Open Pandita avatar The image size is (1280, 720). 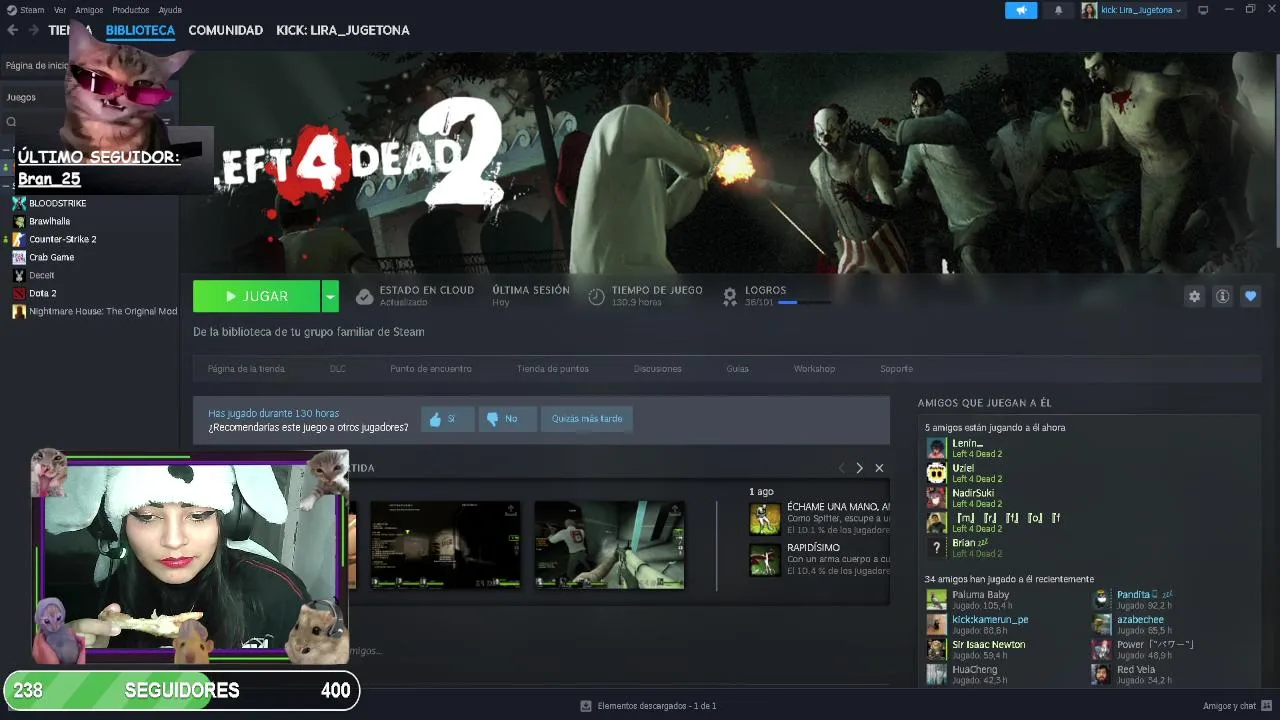pos(1101,600)
